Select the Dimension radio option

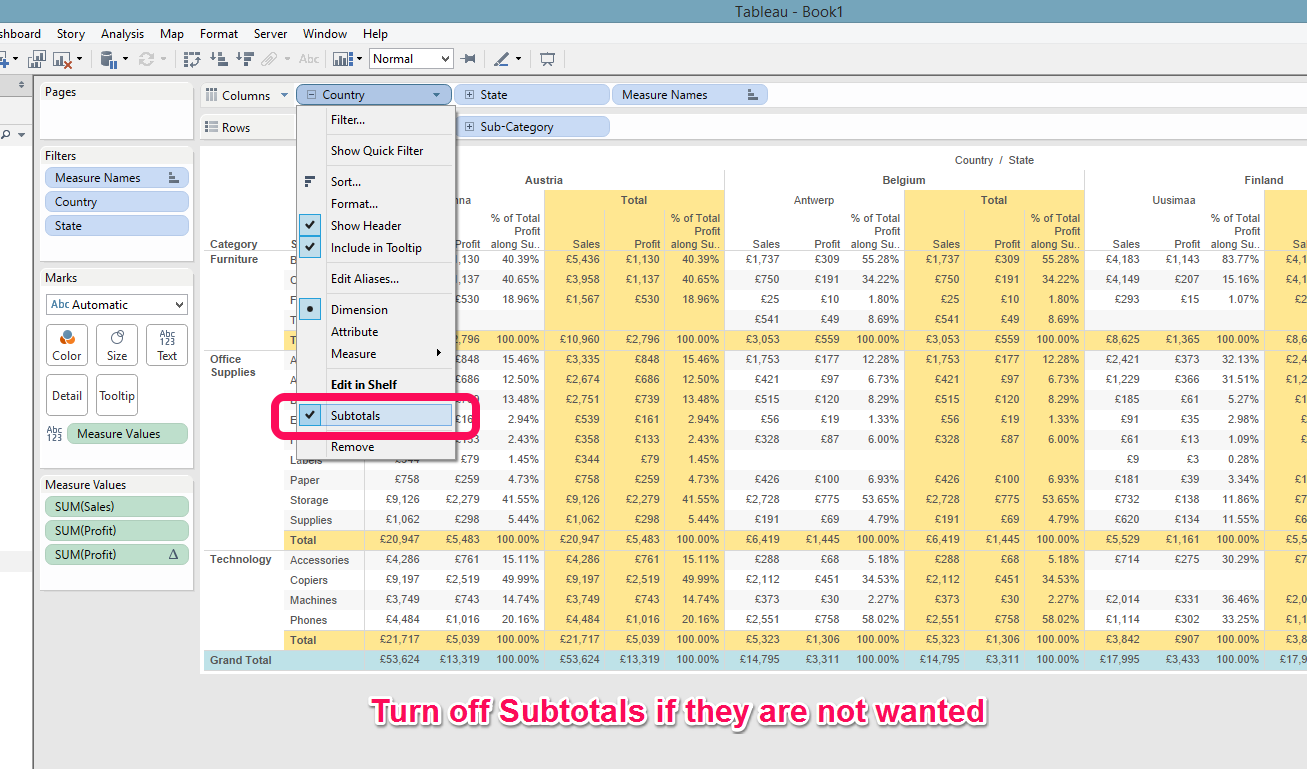point(376,310)
